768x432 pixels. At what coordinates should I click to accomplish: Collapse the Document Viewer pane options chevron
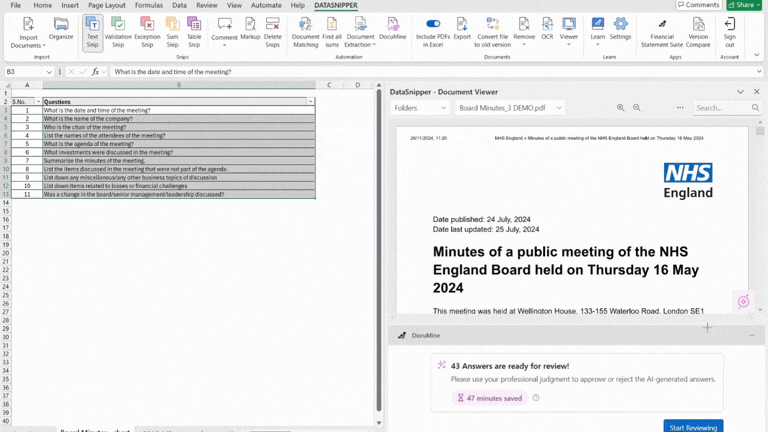click(740, 92)
